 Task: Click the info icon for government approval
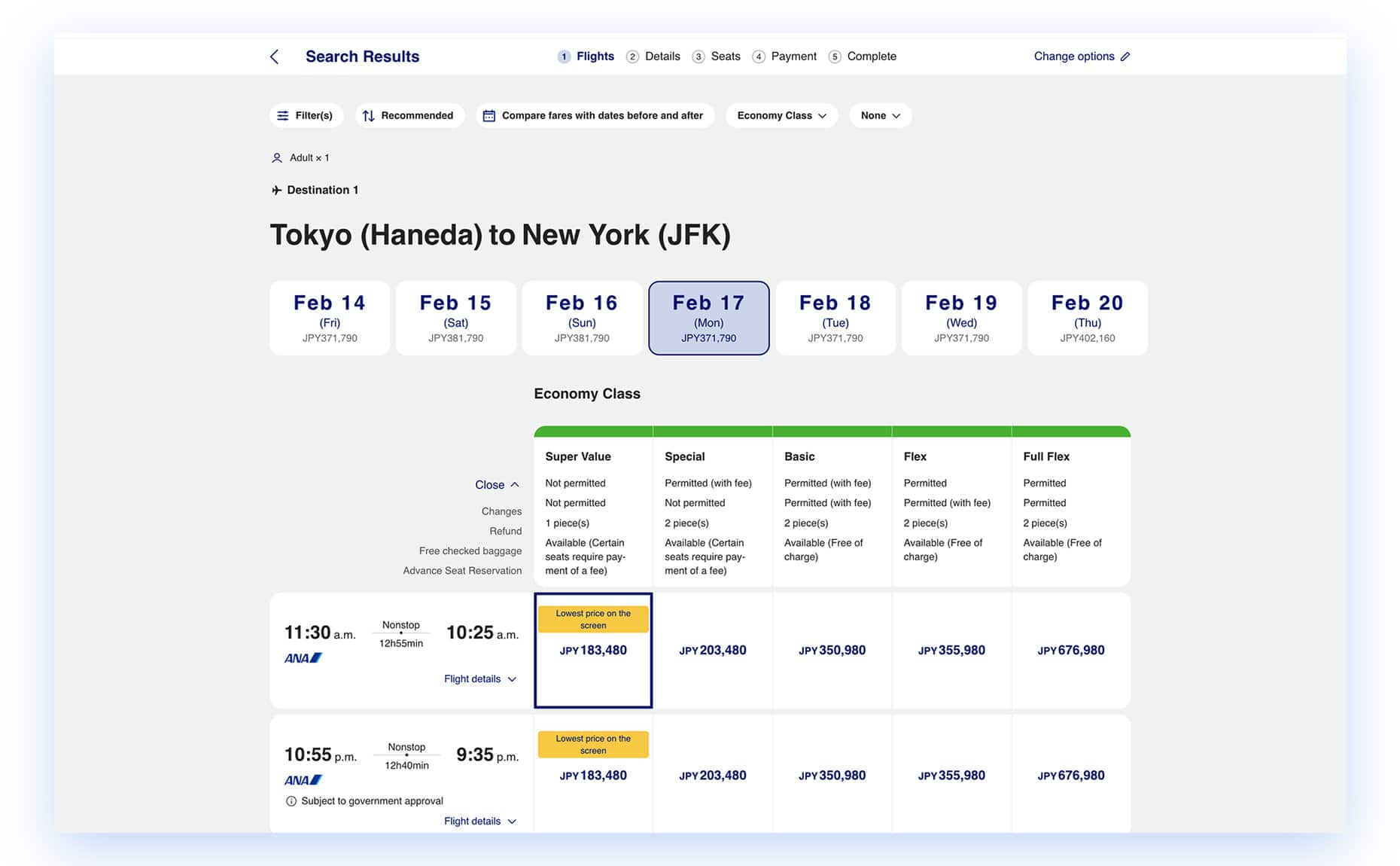291,801
